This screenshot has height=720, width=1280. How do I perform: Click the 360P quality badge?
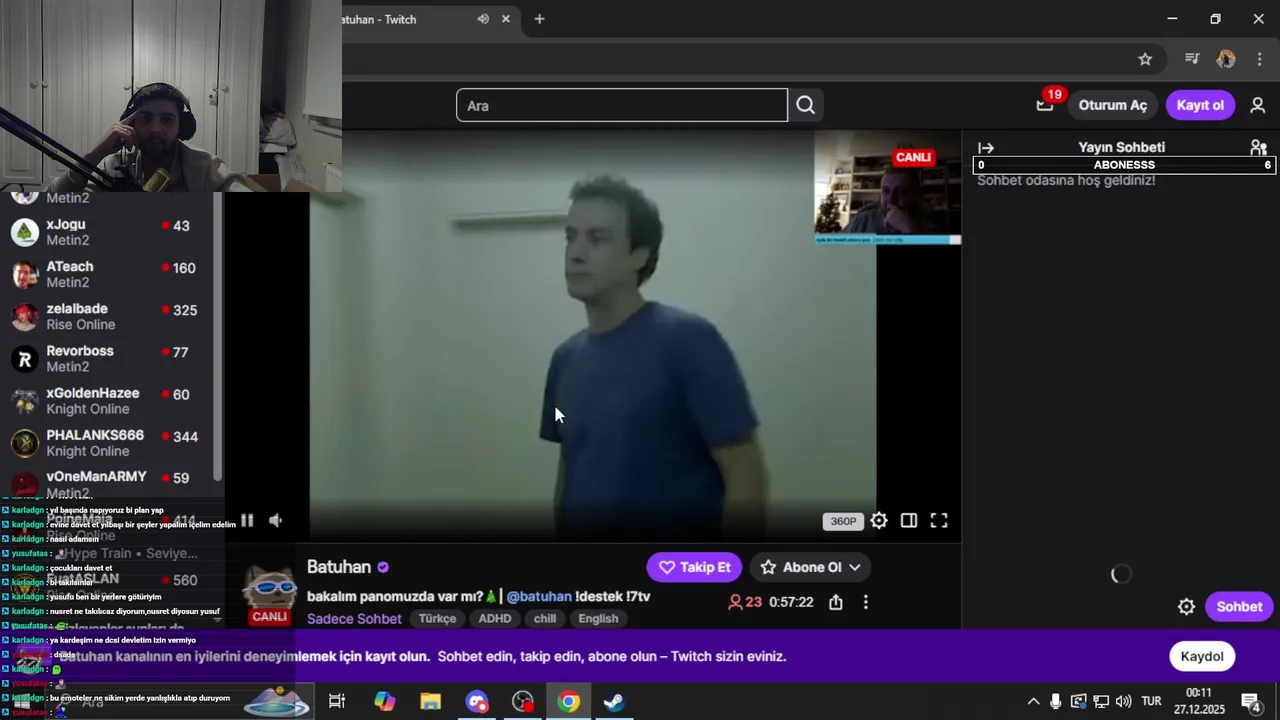(x=843, y=521)
